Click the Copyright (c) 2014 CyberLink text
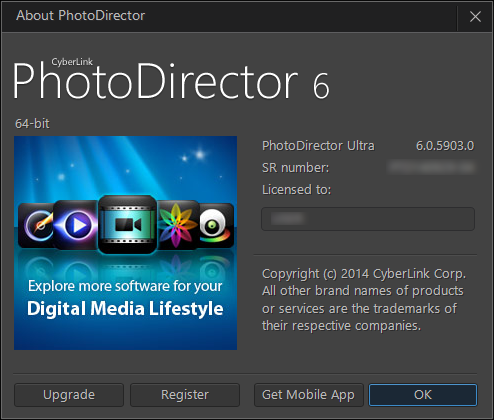Image resolution: width=494 pixels, height=420 pixels. click(364, 274)
